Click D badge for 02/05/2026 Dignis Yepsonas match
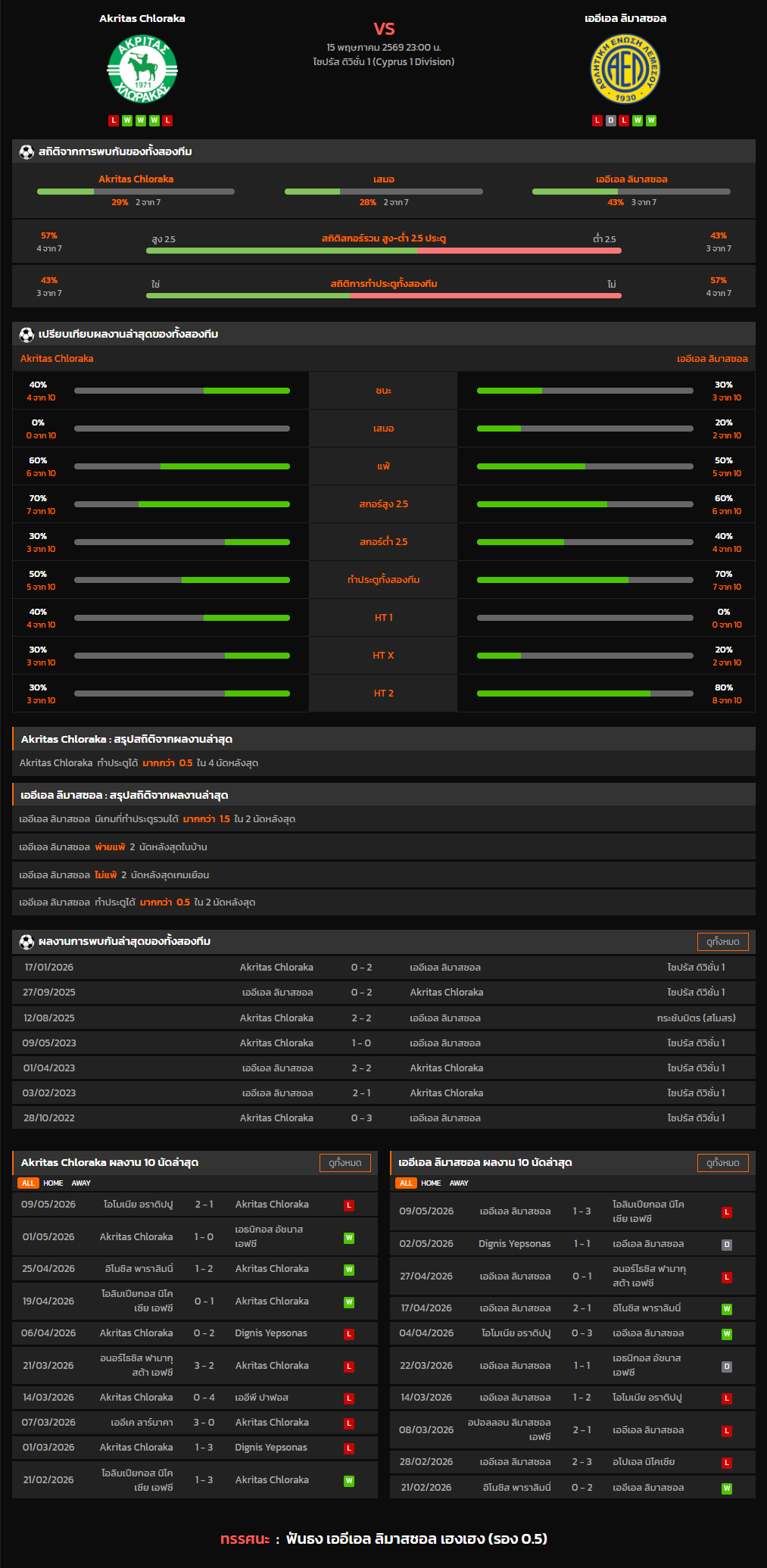Image resolution: width=767 pixels, height=1568 pixels. coord(727,1245)
